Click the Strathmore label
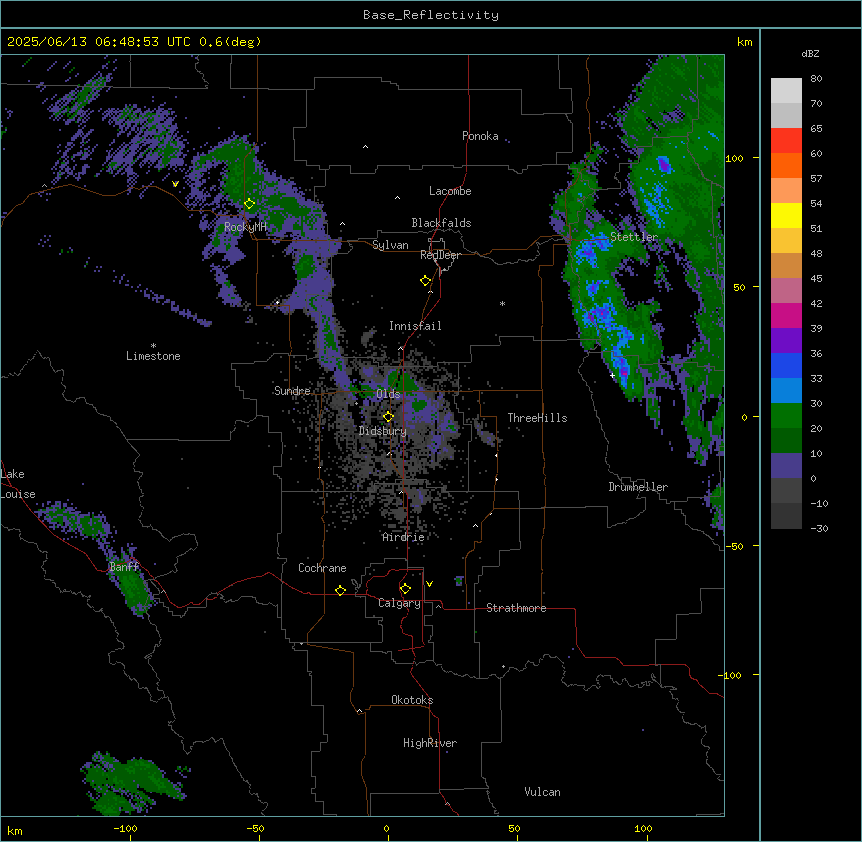This screenshot has width=862, height=842. [x=516, y=608]
